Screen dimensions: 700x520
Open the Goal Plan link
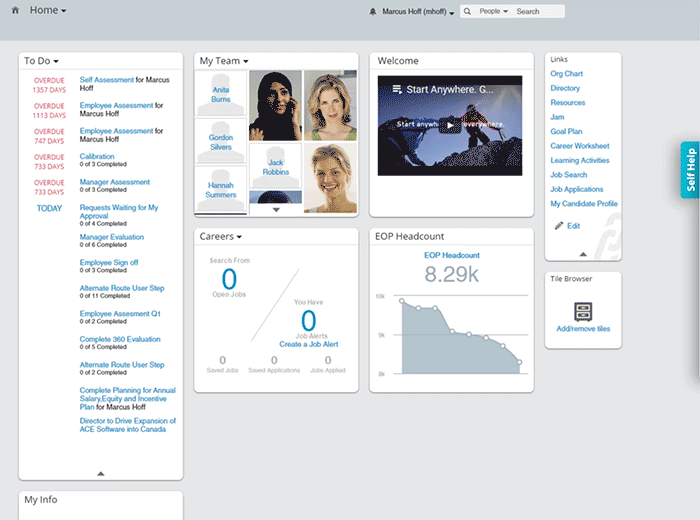click(566, 131)
